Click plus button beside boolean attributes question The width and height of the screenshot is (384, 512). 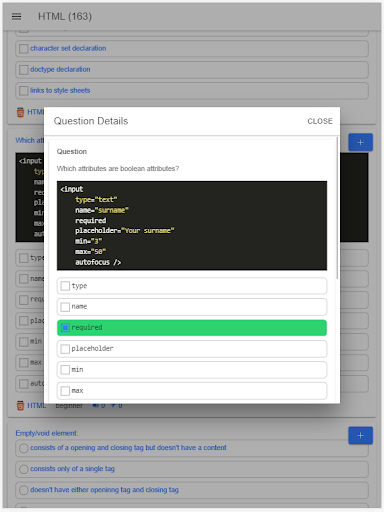[x=360, y=142]
